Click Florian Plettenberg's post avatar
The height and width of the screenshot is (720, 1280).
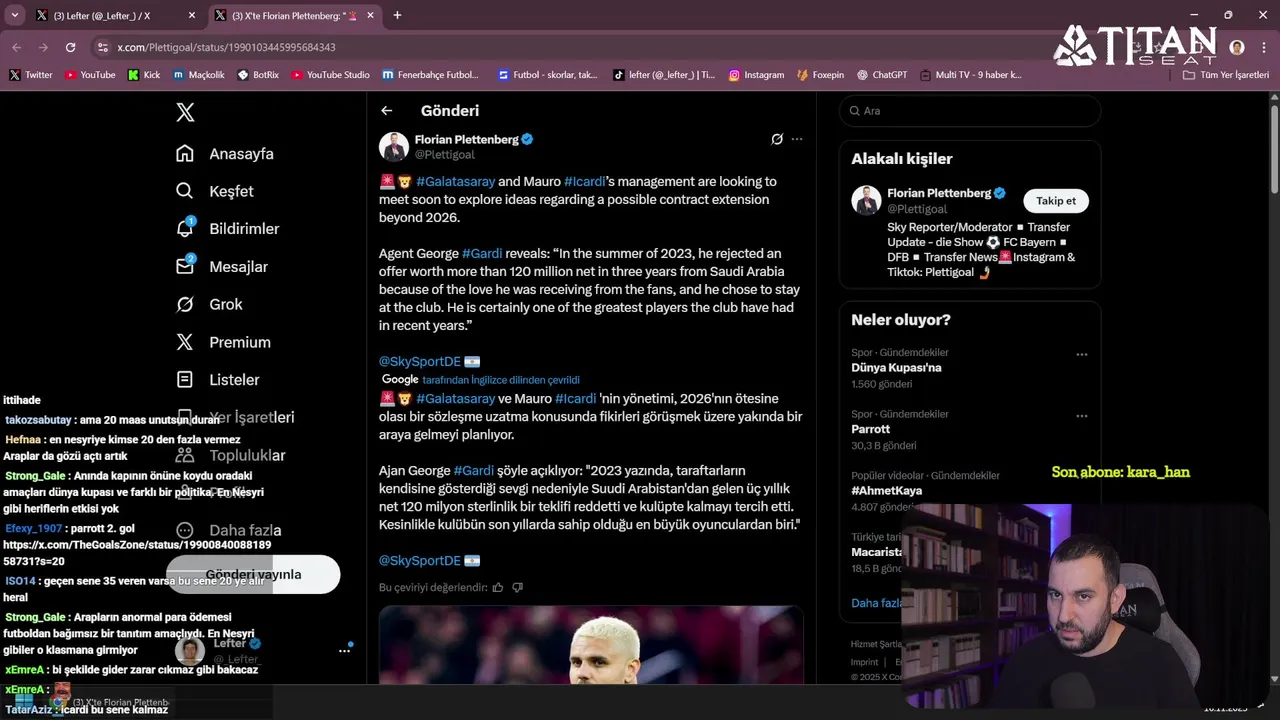click(394, 147)
